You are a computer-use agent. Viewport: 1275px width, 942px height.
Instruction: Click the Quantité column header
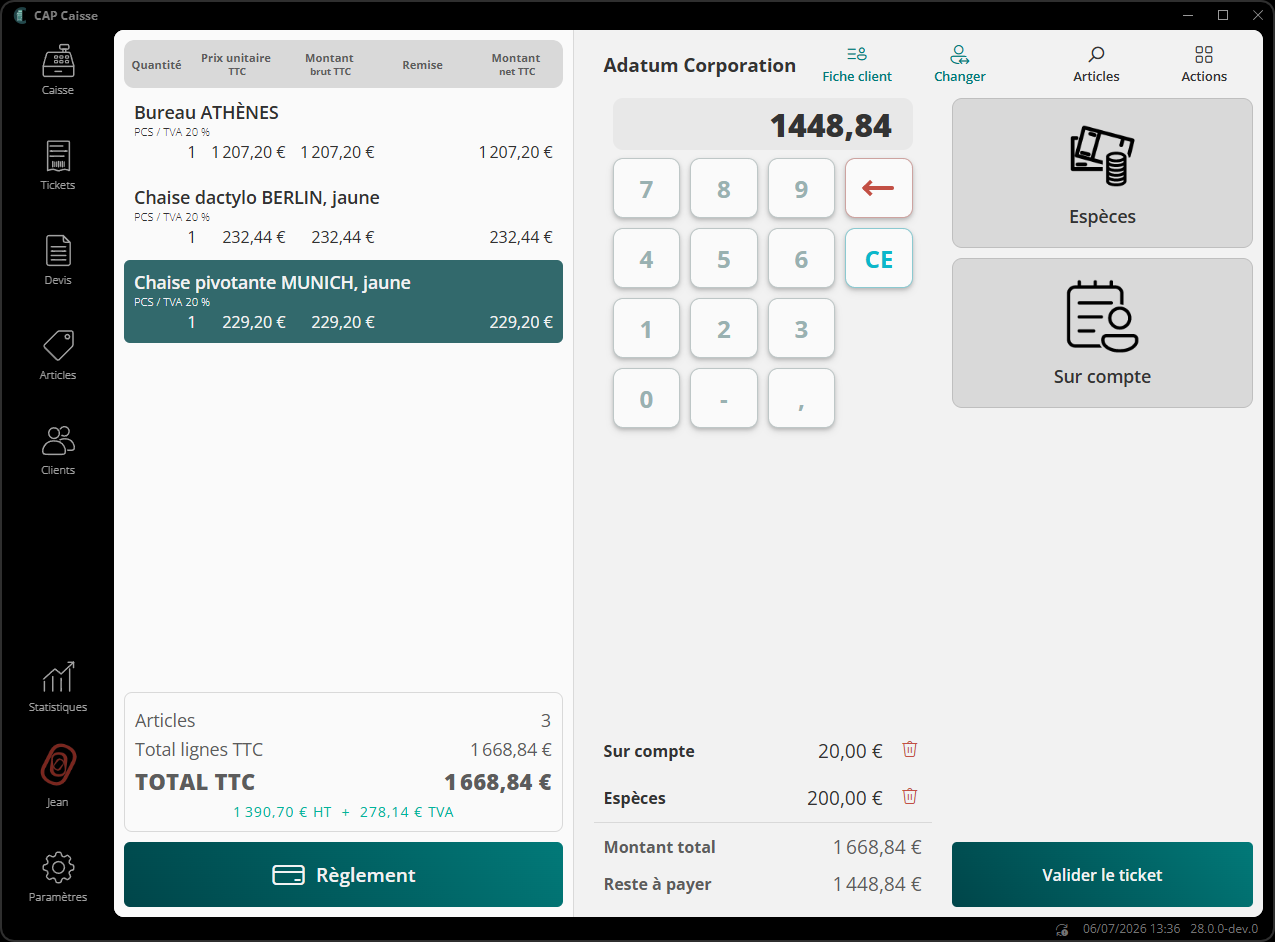(x=157, y=64)
